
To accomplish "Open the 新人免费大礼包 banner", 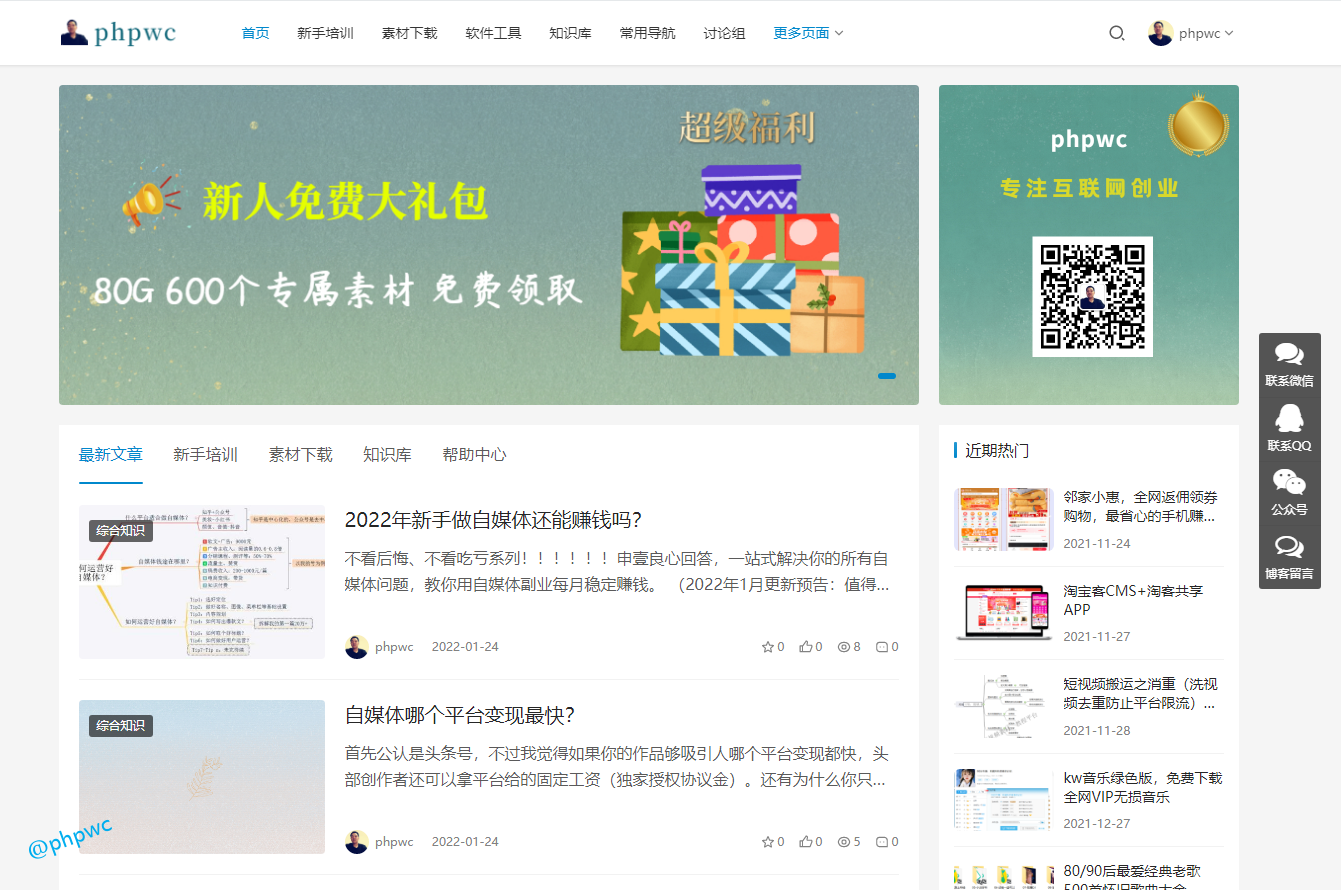I will 489,245.
